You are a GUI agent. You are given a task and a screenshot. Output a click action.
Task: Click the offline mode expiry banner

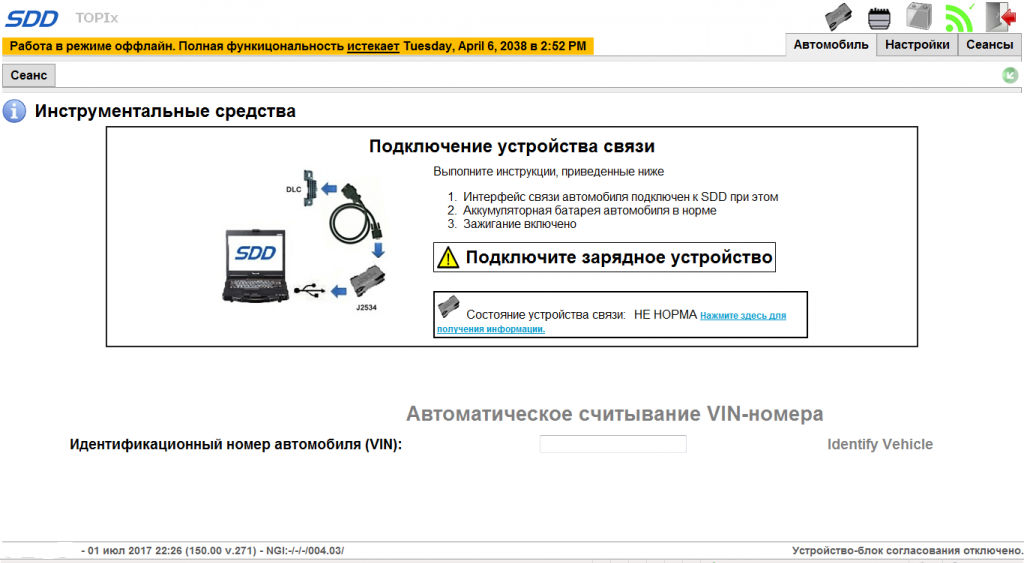[x=298, y=46]
